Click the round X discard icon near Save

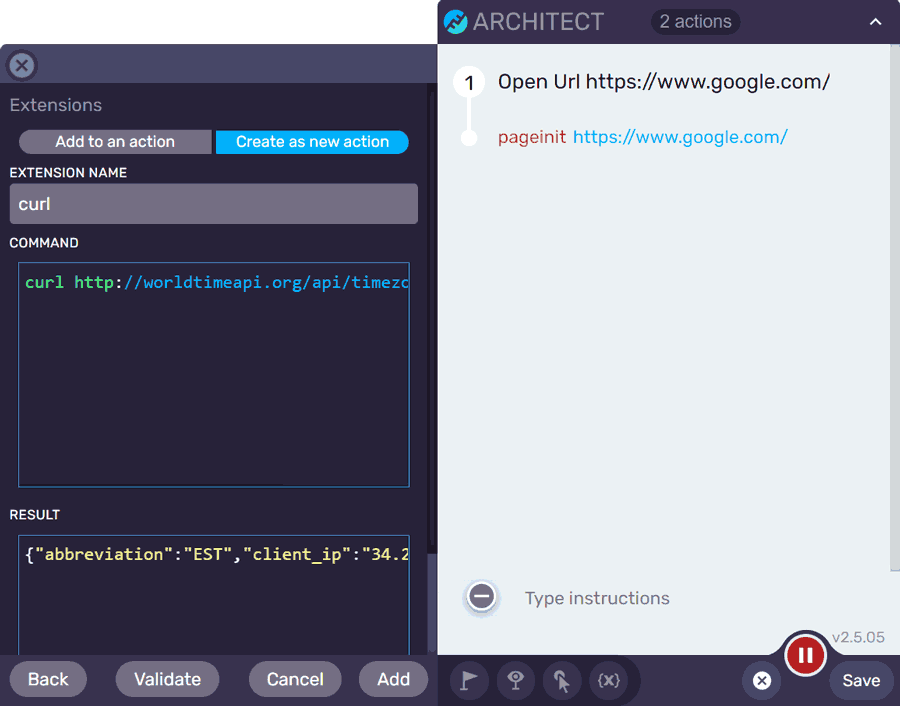point(762,681)
